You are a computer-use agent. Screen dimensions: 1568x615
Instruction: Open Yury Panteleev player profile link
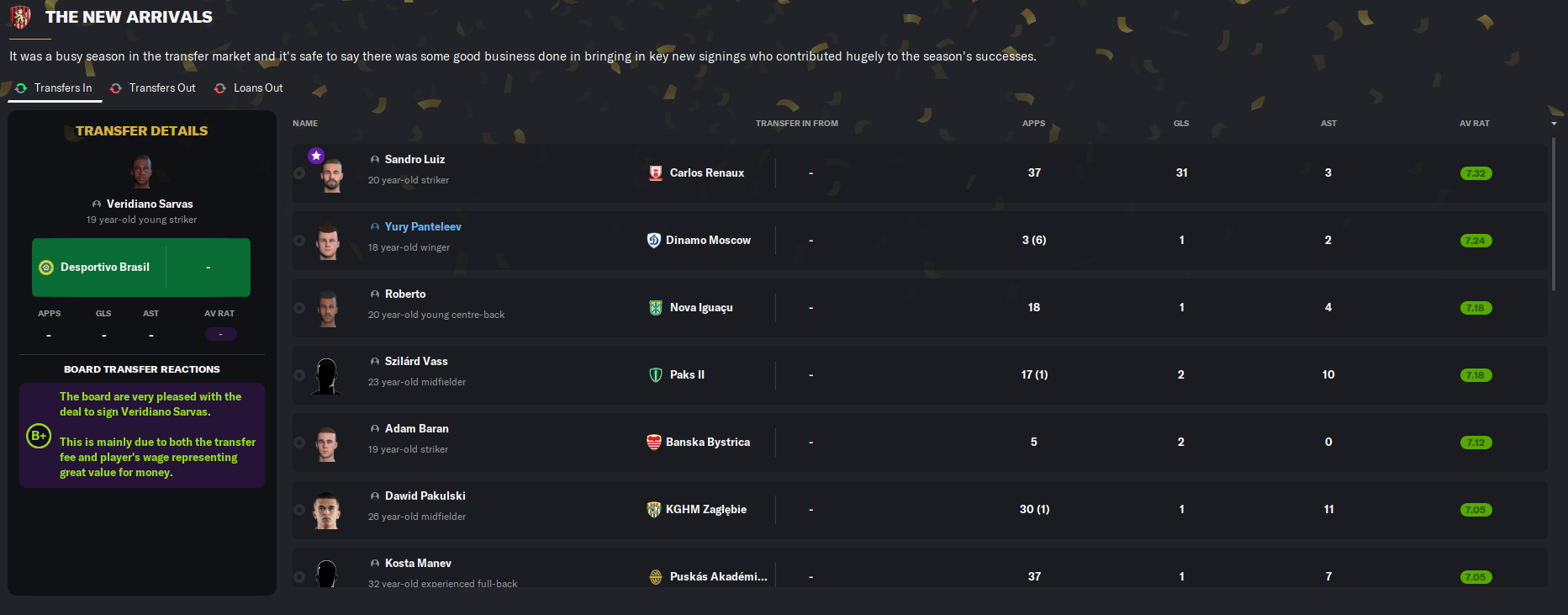click(423, 227)
